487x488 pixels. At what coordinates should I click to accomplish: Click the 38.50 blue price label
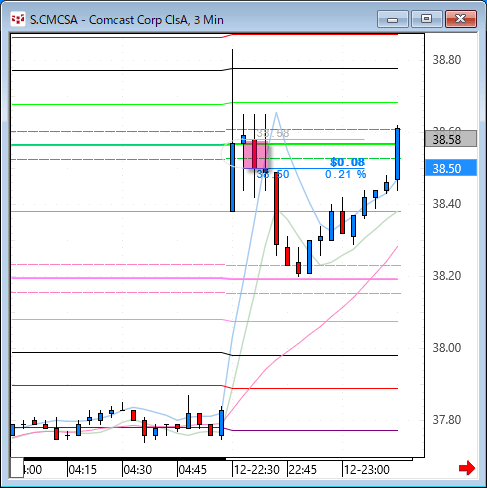[x=451, y=168]
